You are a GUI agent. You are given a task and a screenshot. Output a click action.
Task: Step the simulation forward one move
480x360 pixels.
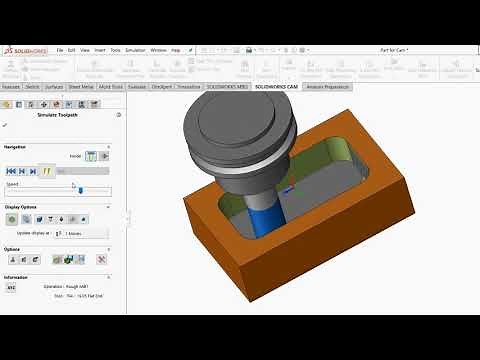coord(33,171)
